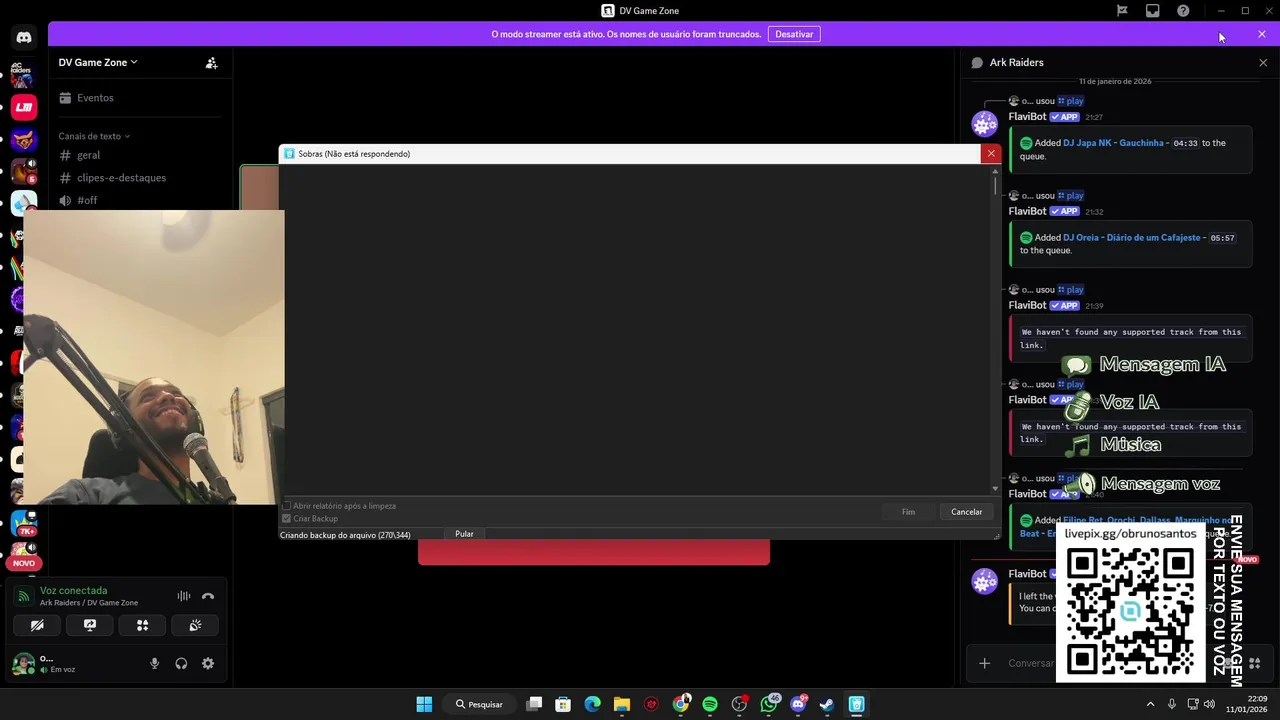The image size is (1280, 720).
Task: Toggle Criar Backup checkbox
Action: pos(286,519)
